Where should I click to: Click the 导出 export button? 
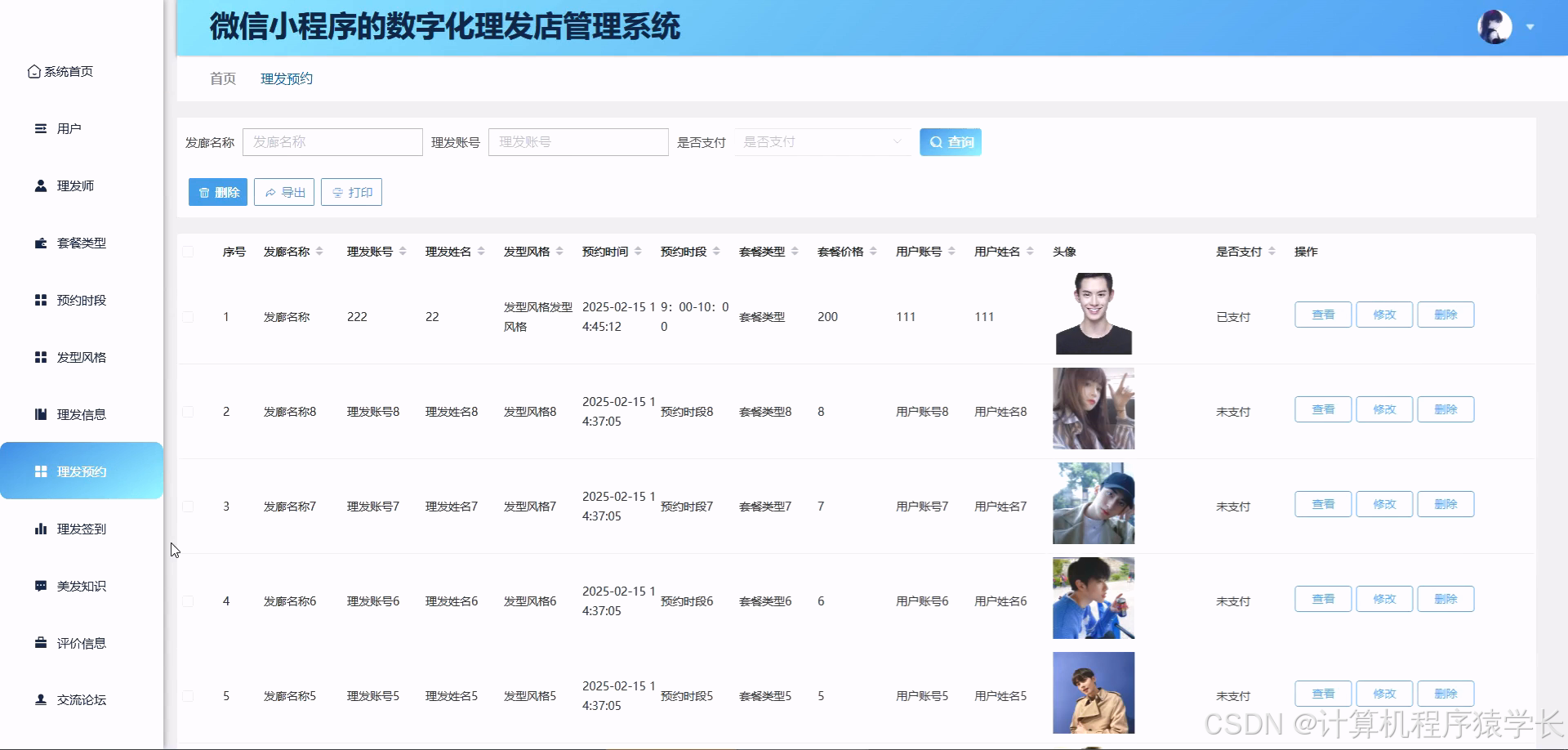point(283,192)
